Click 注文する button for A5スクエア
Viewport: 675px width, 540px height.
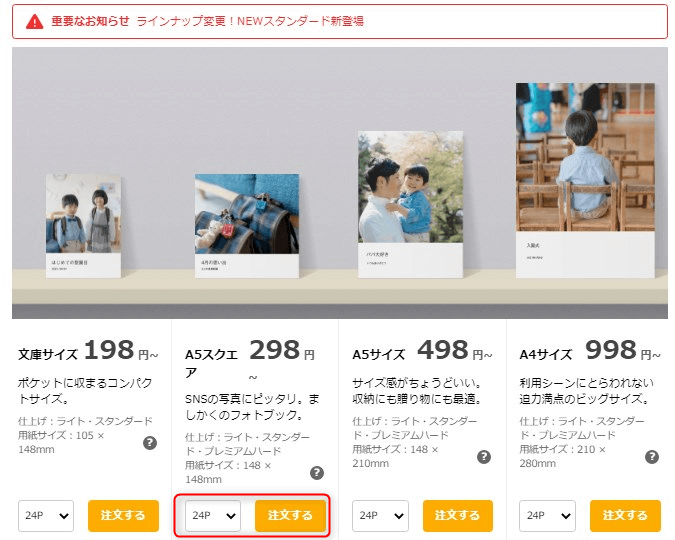pos(290,515)
